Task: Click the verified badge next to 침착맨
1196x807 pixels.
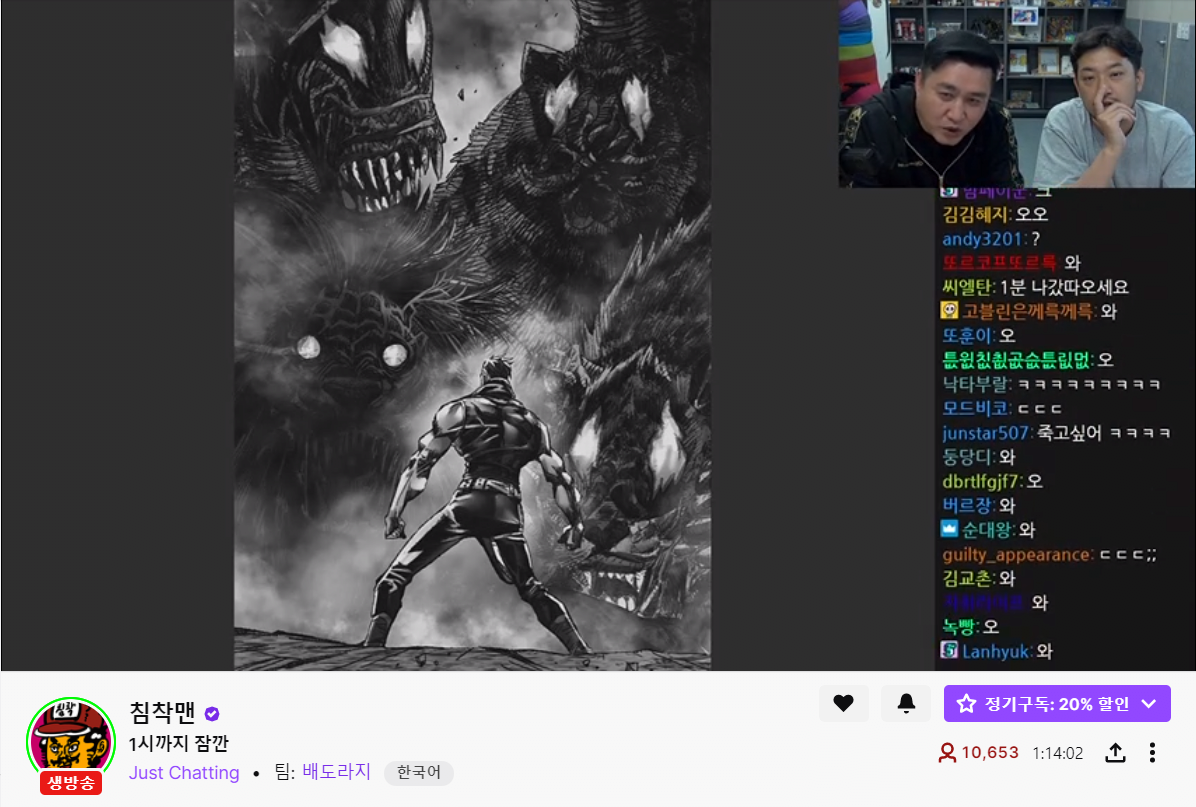Action: [x=212, y=714]
